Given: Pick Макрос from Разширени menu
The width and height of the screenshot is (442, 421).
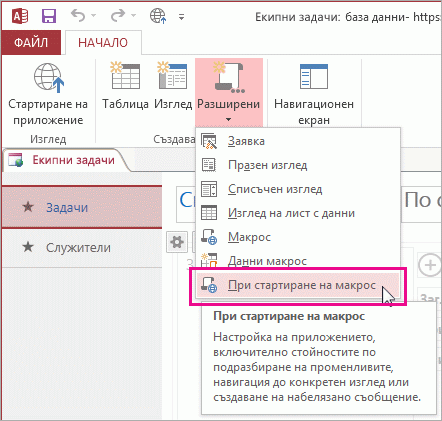Looking at the screenshot, I should (x=298, y=237).
